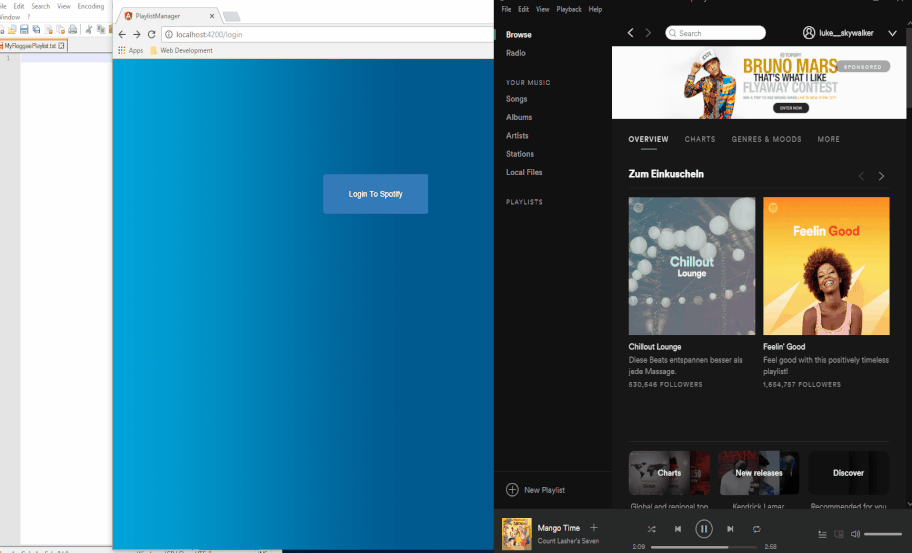Click the Print icon in Notepad++
The width and height of the screenshot is (912, 553).
coord(73,29)
